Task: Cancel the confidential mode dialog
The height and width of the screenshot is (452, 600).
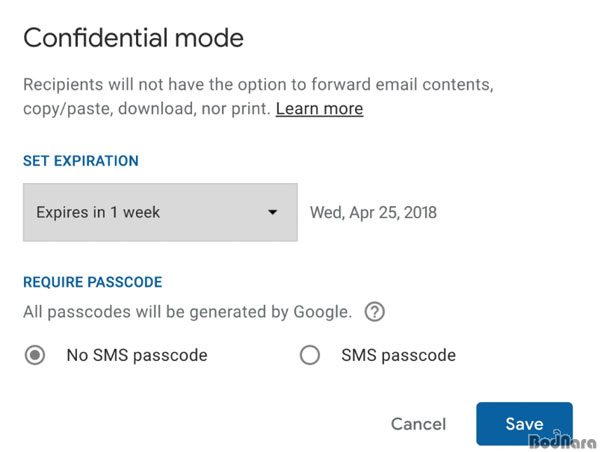Action: pos(418,424)
